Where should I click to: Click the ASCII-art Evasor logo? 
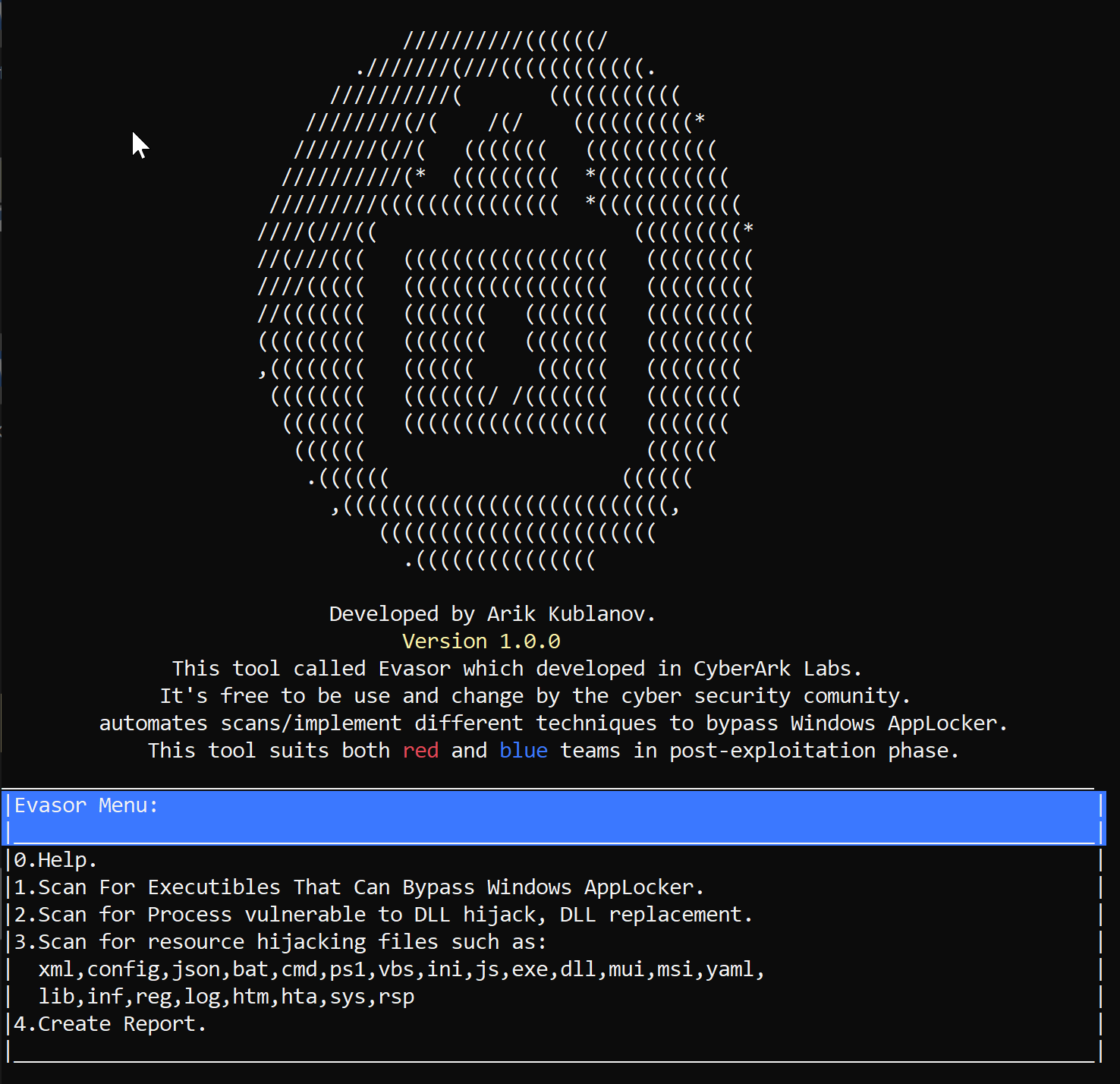[x=505, y=300]
